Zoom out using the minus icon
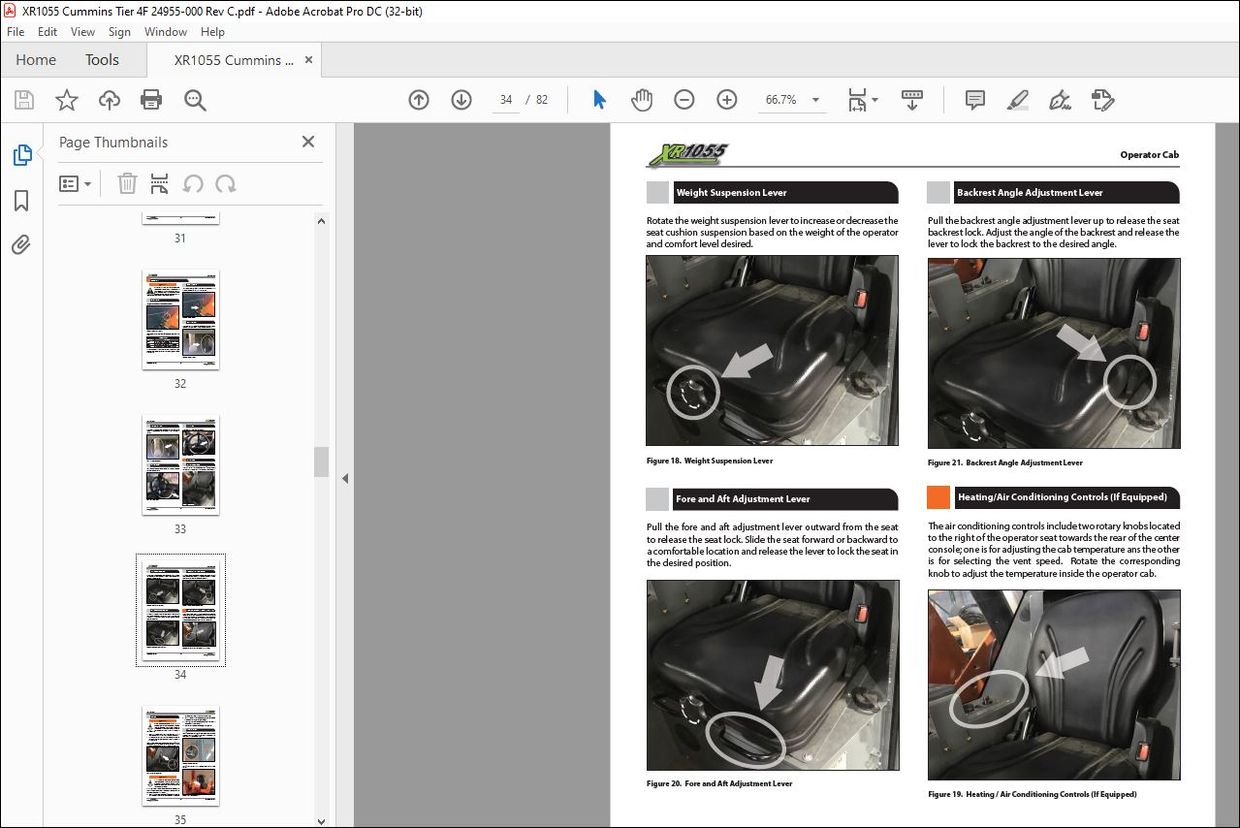 pos(684,99)
